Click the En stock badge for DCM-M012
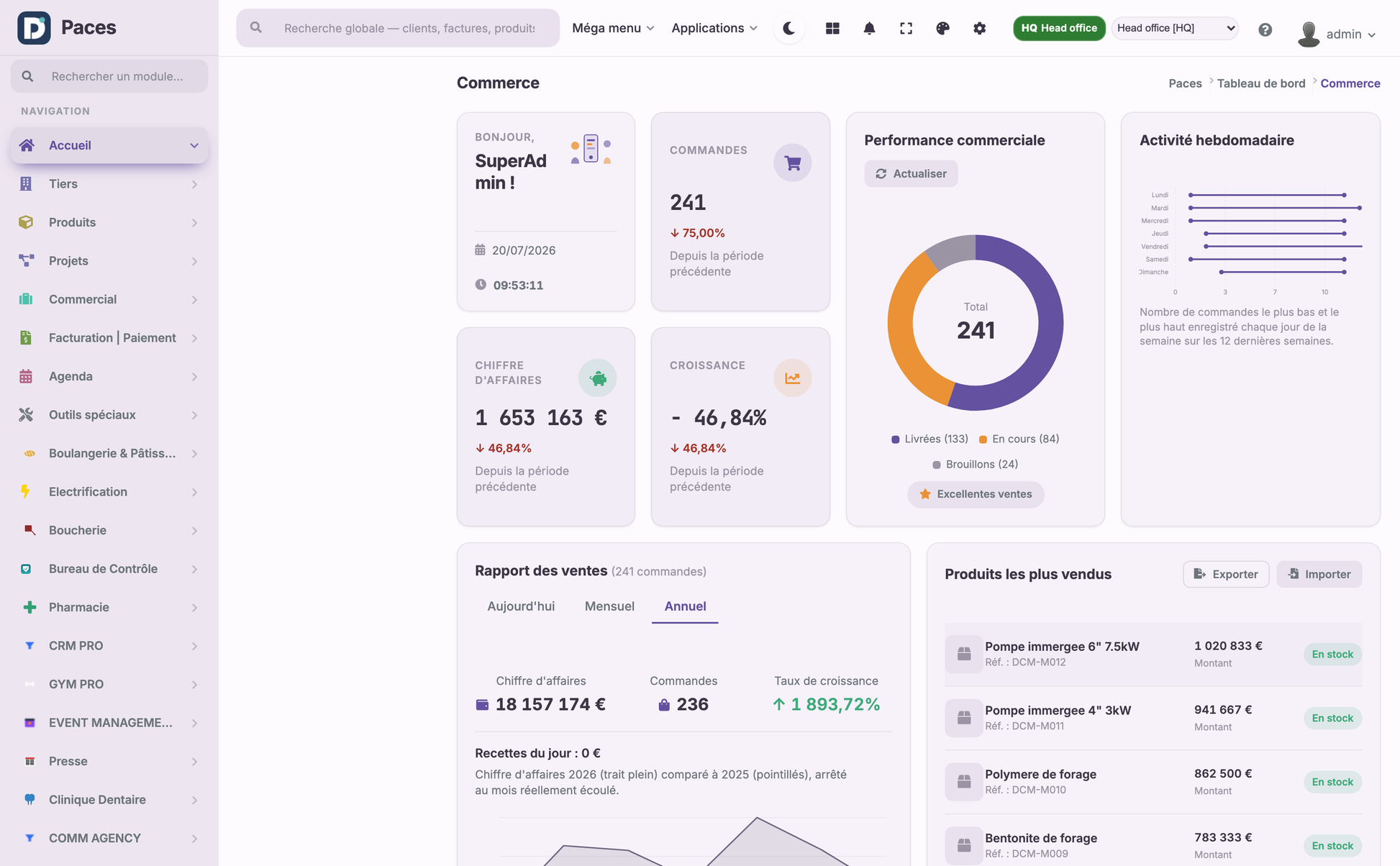 pos(1332,654)
